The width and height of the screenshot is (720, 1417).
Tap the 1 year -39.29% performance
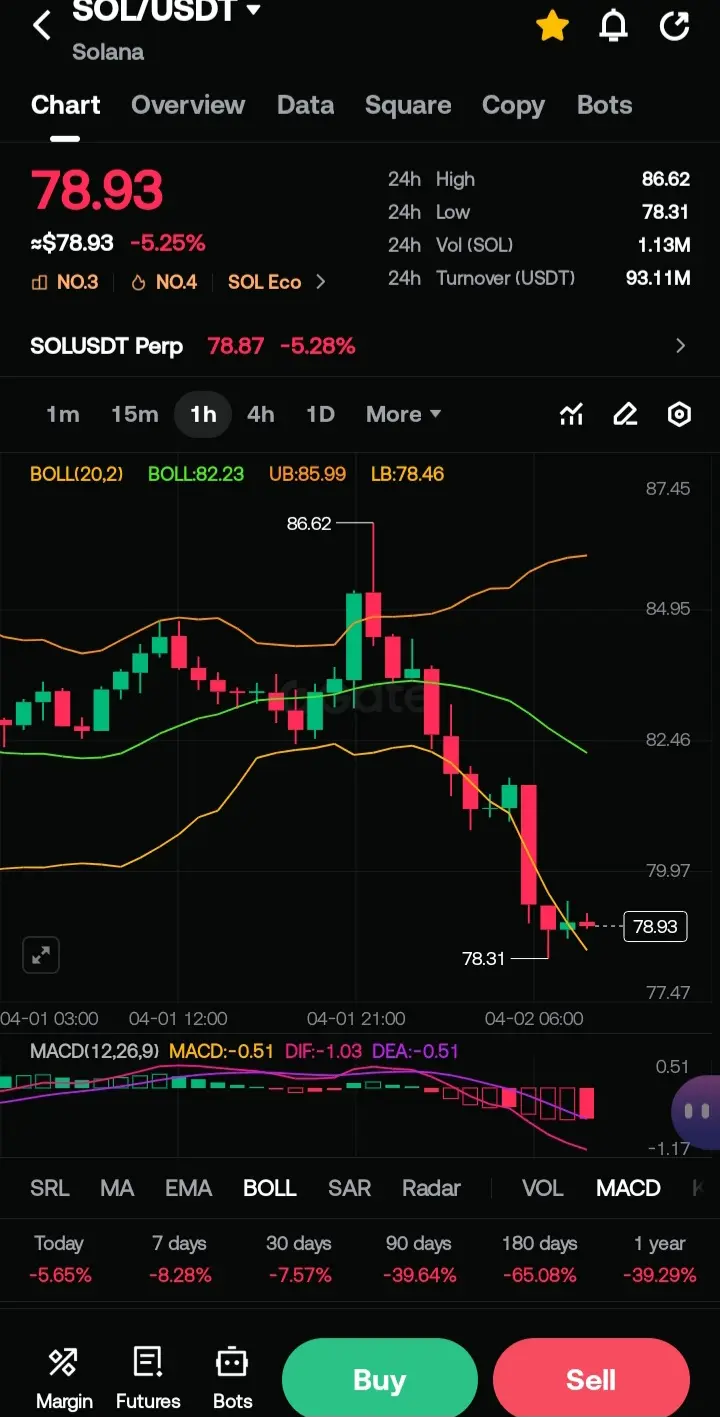[660, 1259]
